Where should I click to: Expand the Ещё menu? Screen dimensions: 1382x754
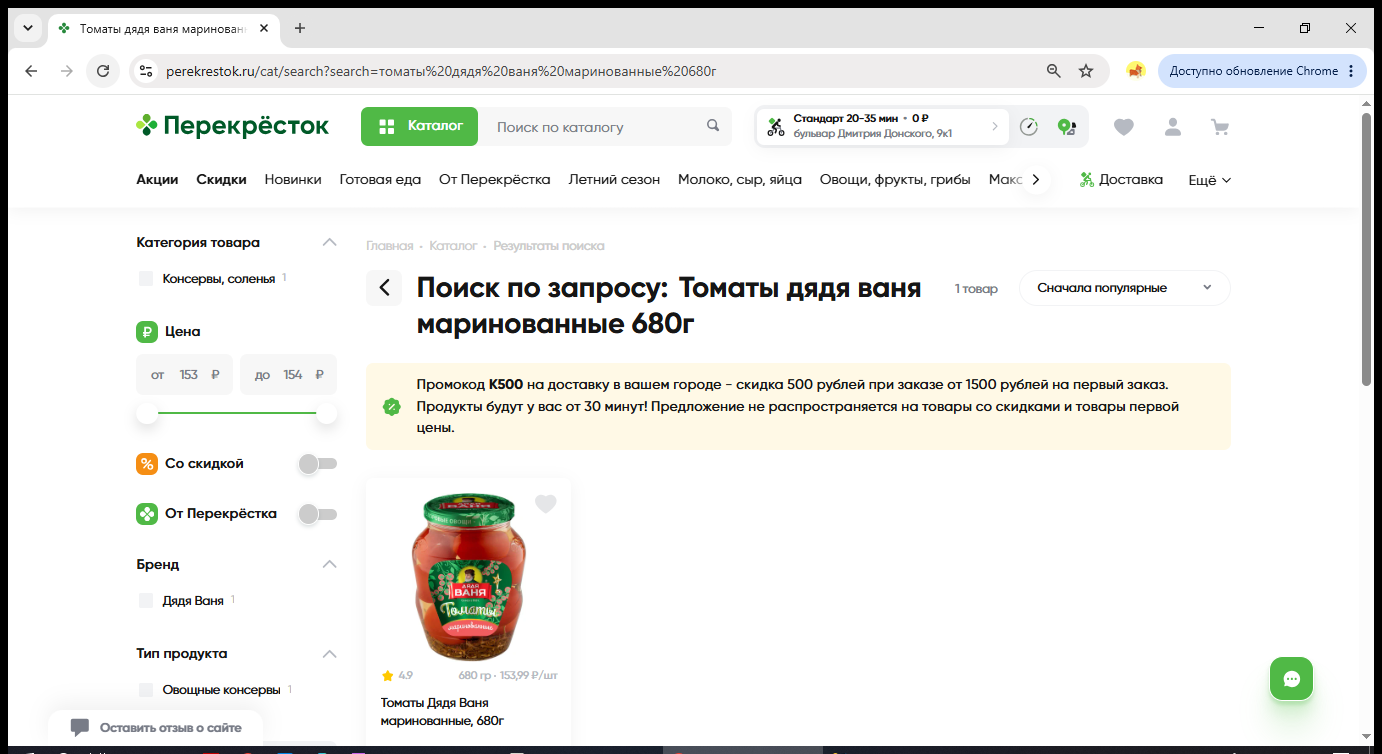tap(1209, 180)
